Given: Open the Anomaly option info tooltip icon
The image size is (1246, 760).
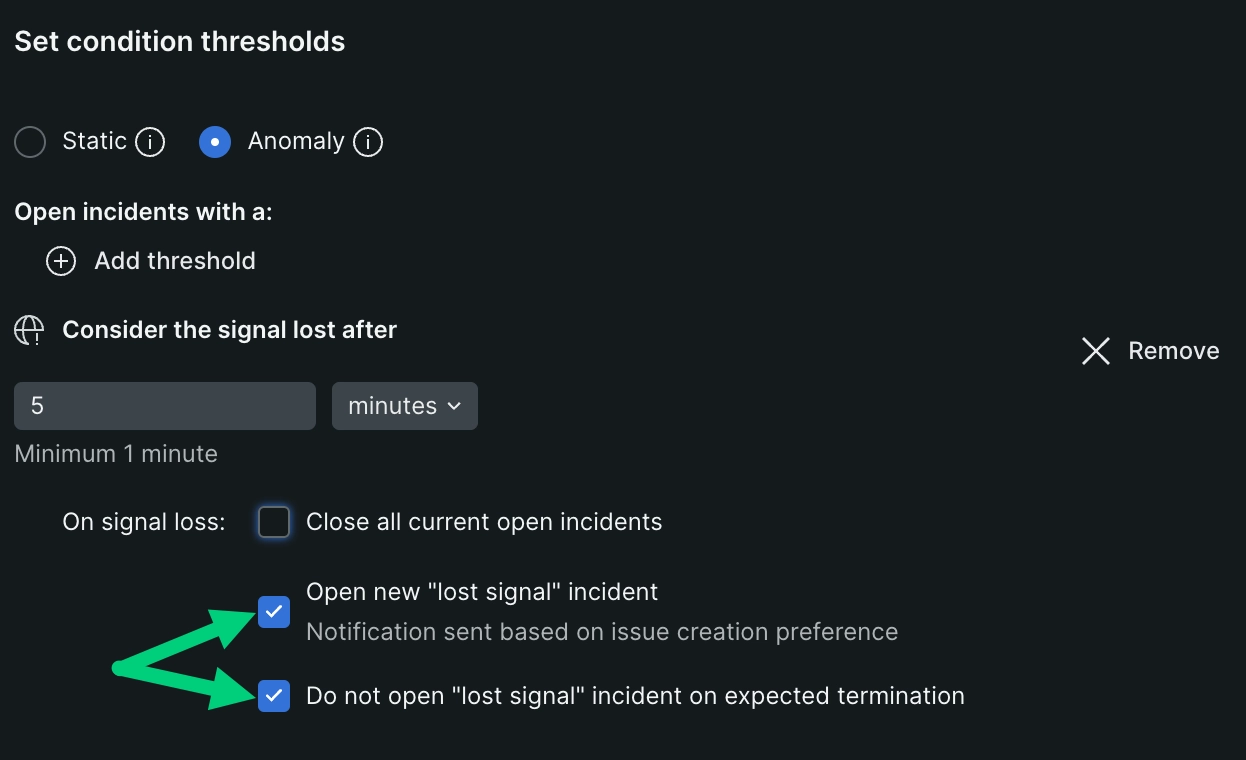Looking at the screenshot, I should click(368, 143).
